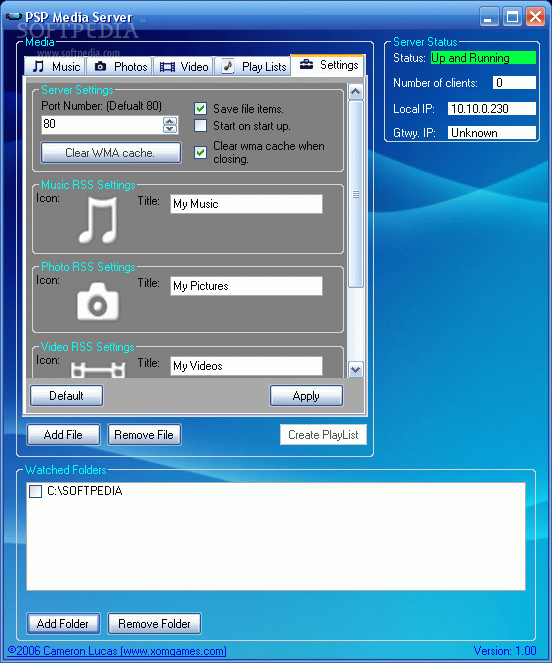Increase the port number with the up arrow
The image size is (552, 663).
tap(170, 121)
